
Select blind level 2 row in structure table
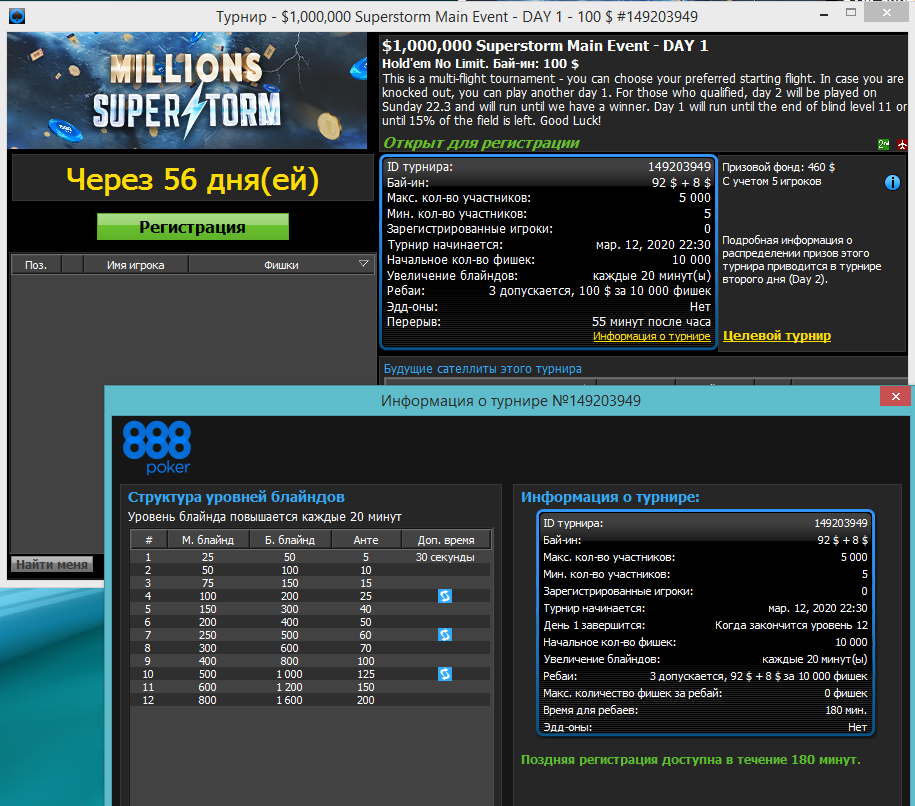click(310, 570)
